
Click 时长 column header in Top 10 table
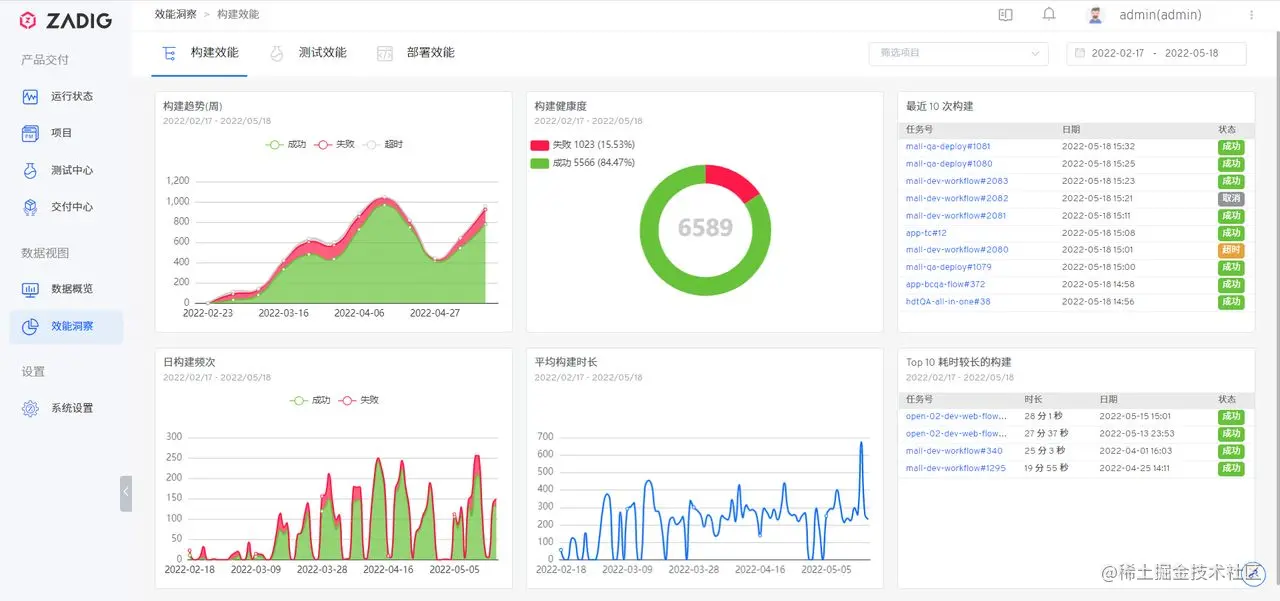tap(1033, 399)
